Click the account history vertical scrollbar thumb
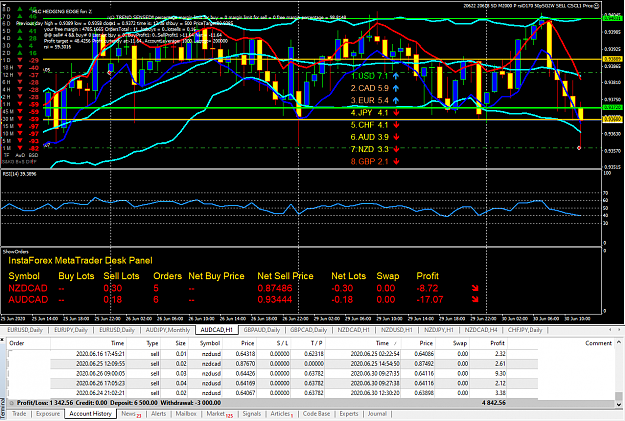The width and height of the screenshot is (625, 421). coord(619,396)
